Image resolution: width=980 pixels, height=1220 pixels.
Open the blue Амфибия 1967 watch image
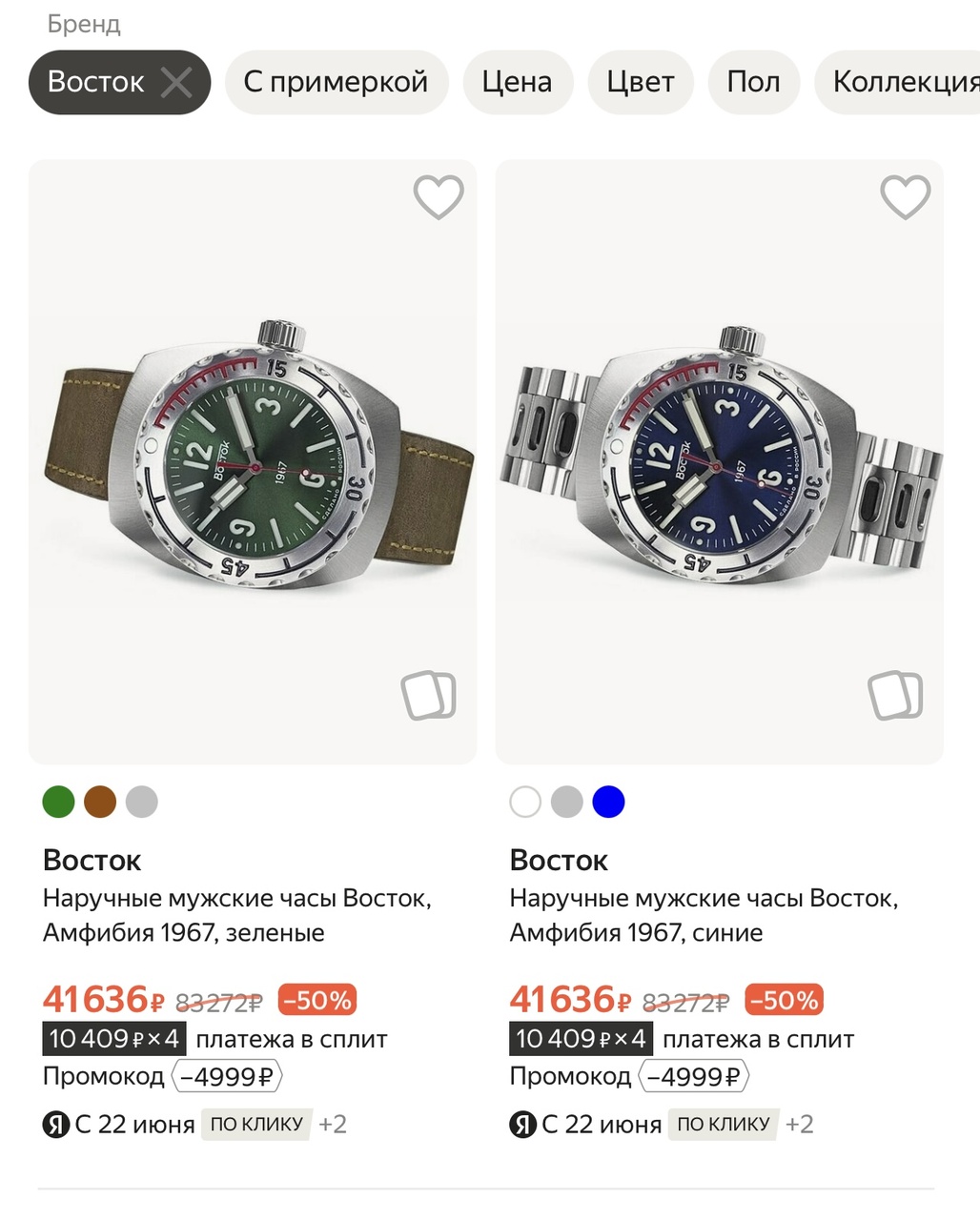tap(720, 462)
